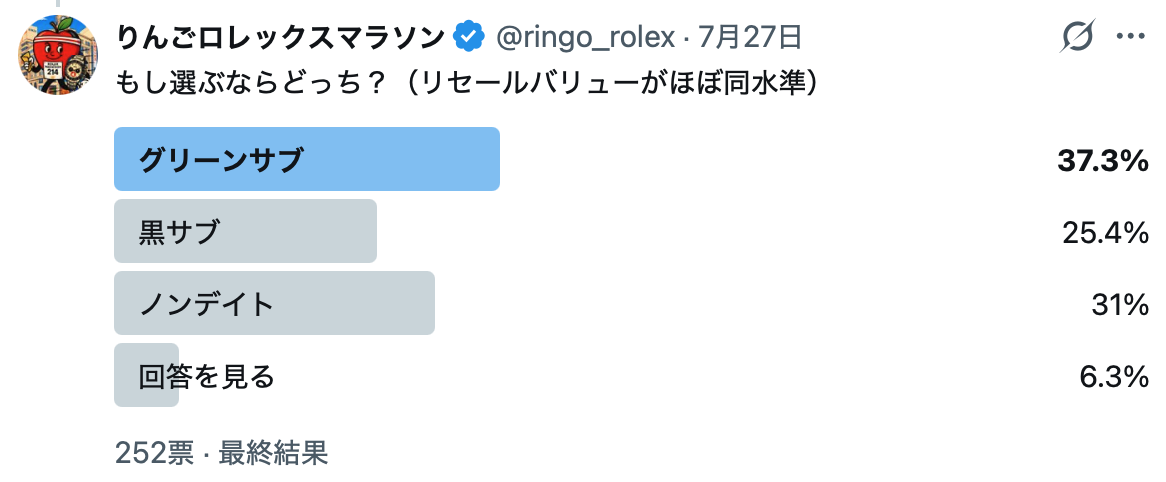Click the 25.4% result percentage
The width and height of the screenshot is (1166, 482).
coord(1106,232)
